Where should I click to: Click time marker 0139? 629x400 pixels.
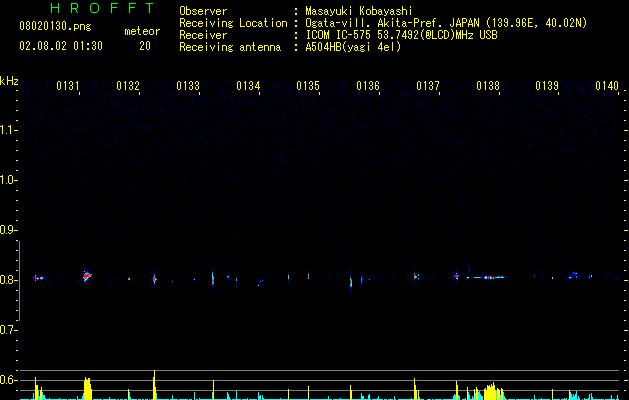547,86
